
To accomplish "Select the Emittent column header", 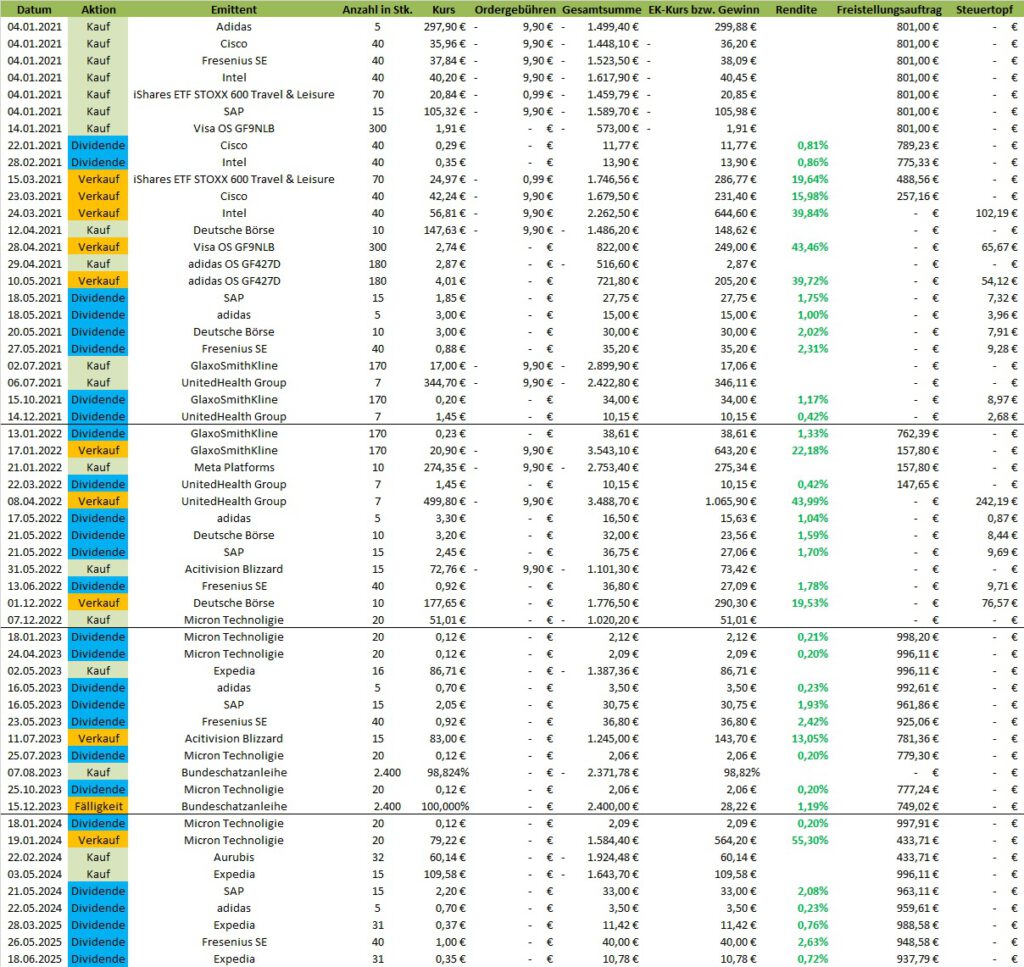I will click(234, 9).
